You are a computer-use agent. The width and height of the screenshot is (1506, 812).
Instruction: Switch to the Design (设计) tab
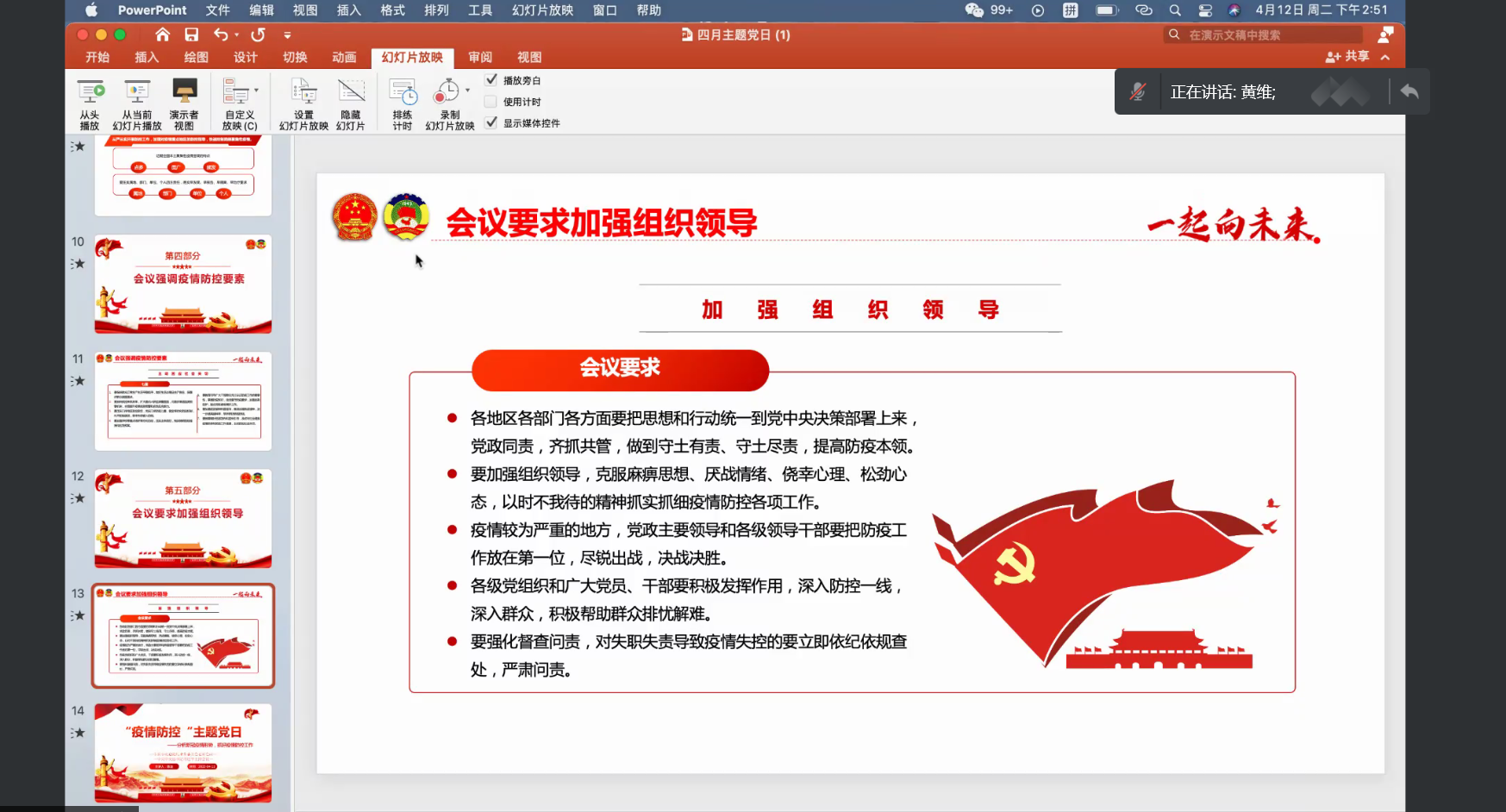coord(246,57)
